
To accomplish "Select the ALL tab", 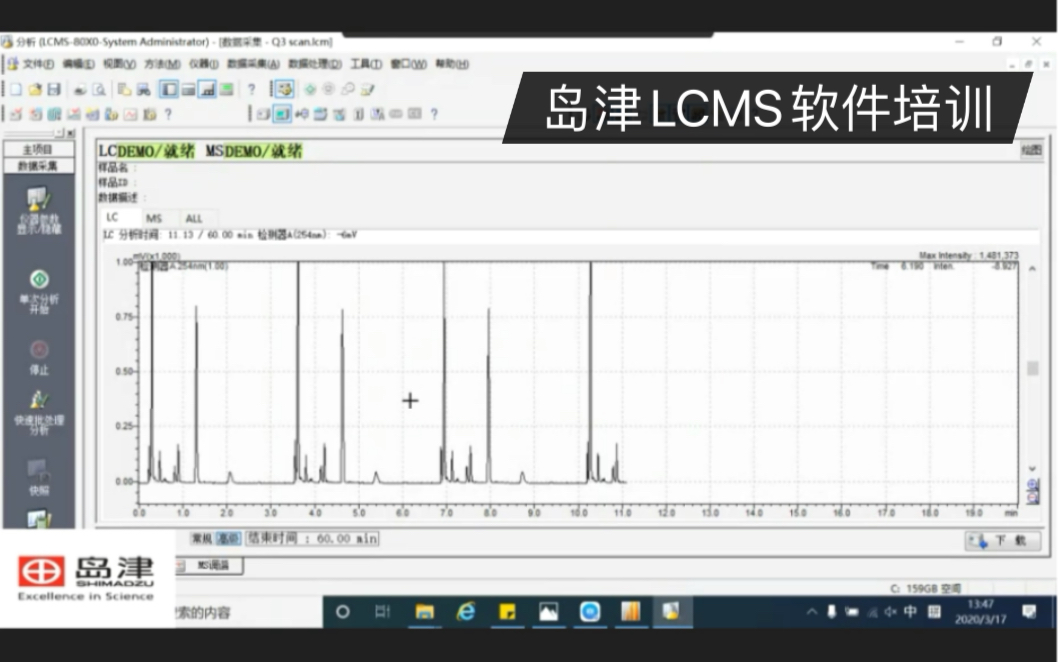I will (195, 217).
